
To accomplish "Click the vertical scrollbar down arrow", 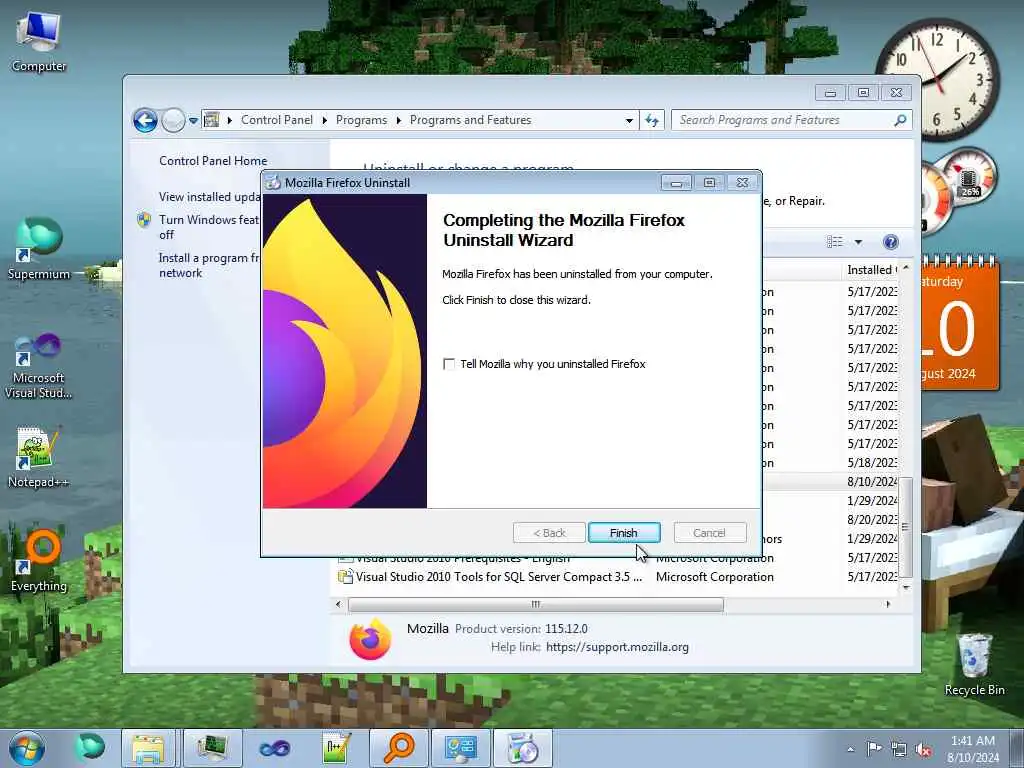I will (906, 587).
